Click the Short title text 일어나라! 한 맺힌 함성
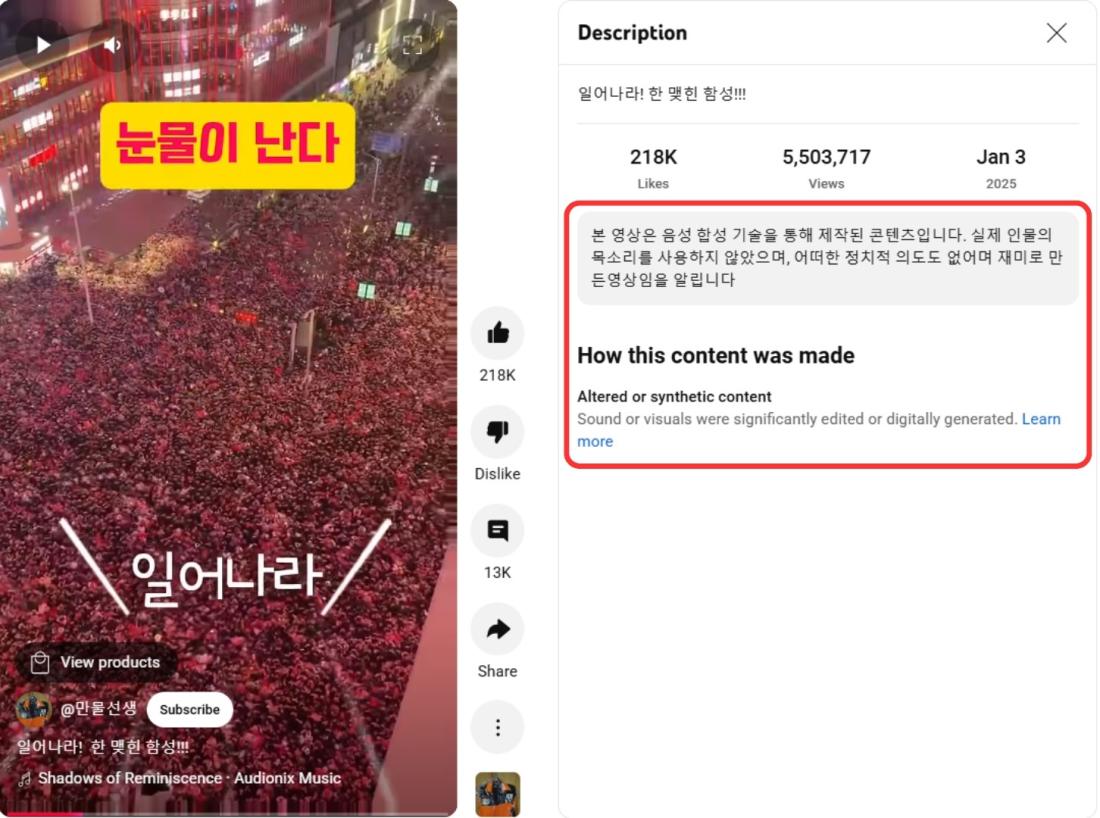The width and height of the screenshot is (1100, 818). (x=103, y=746)
